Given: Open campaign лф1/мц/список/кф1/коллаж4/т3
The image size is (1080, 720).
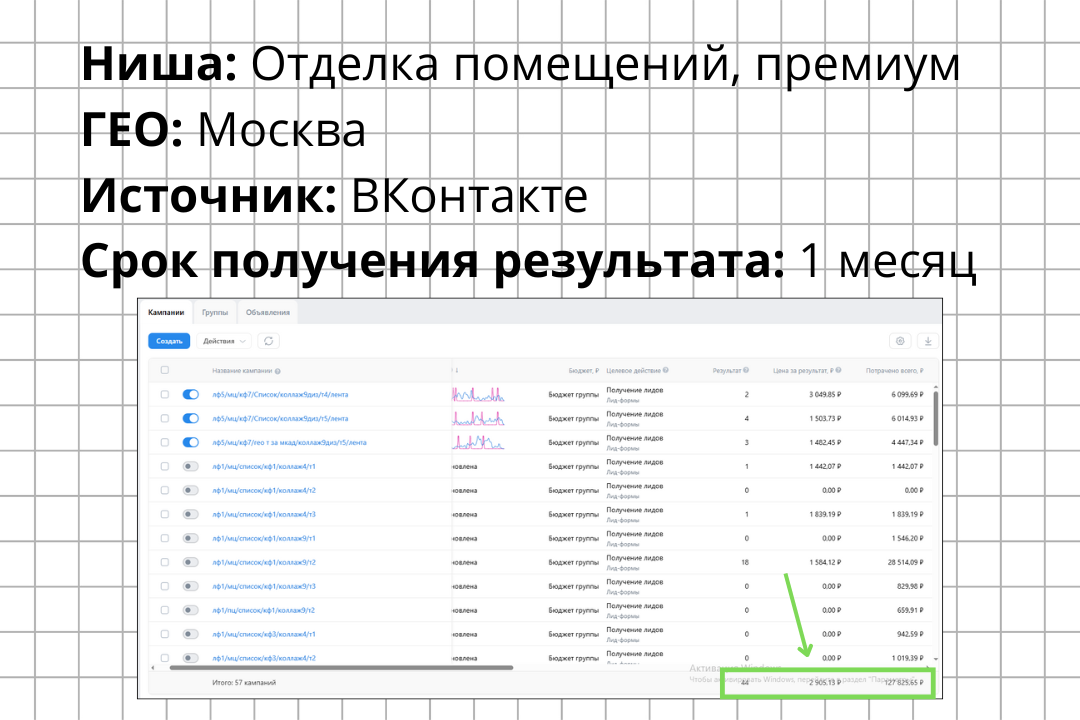Looking at the screenshot, I should [264, 515].
